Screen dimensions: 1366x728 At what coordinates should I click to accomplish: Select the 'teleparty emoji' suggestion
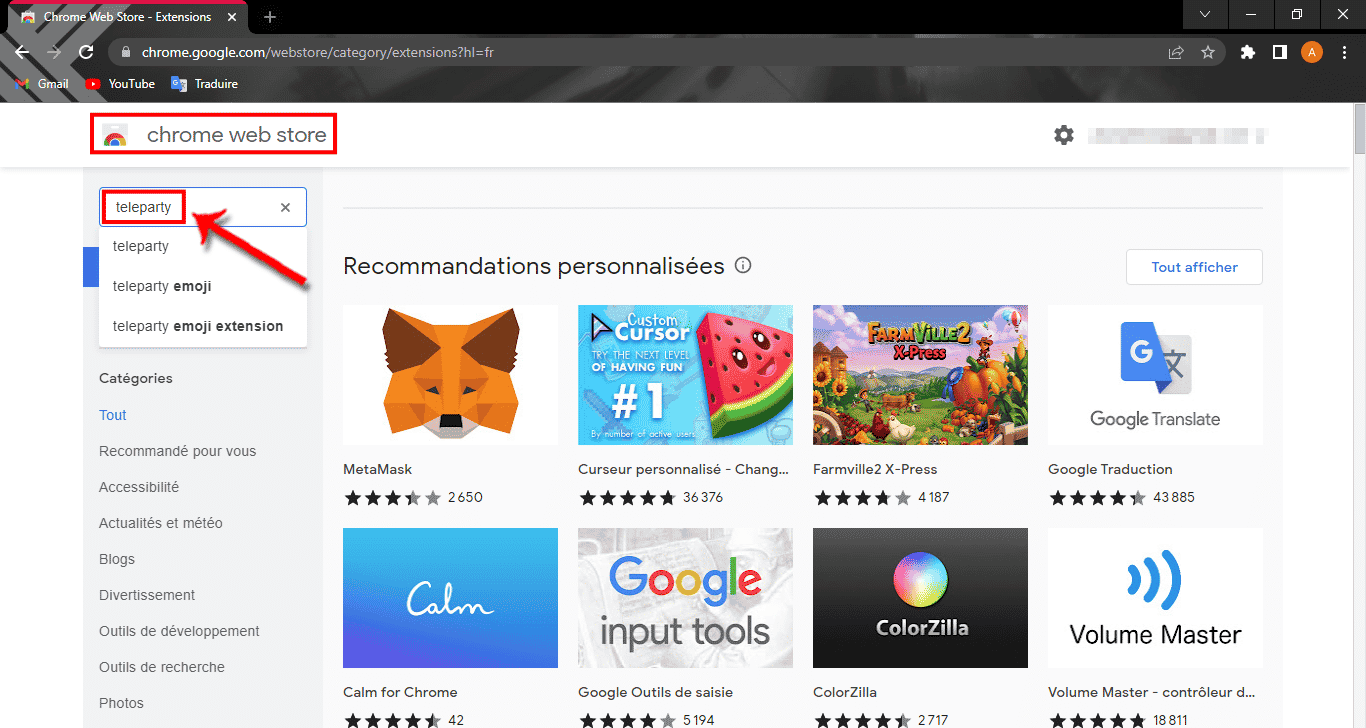(203, 286)
